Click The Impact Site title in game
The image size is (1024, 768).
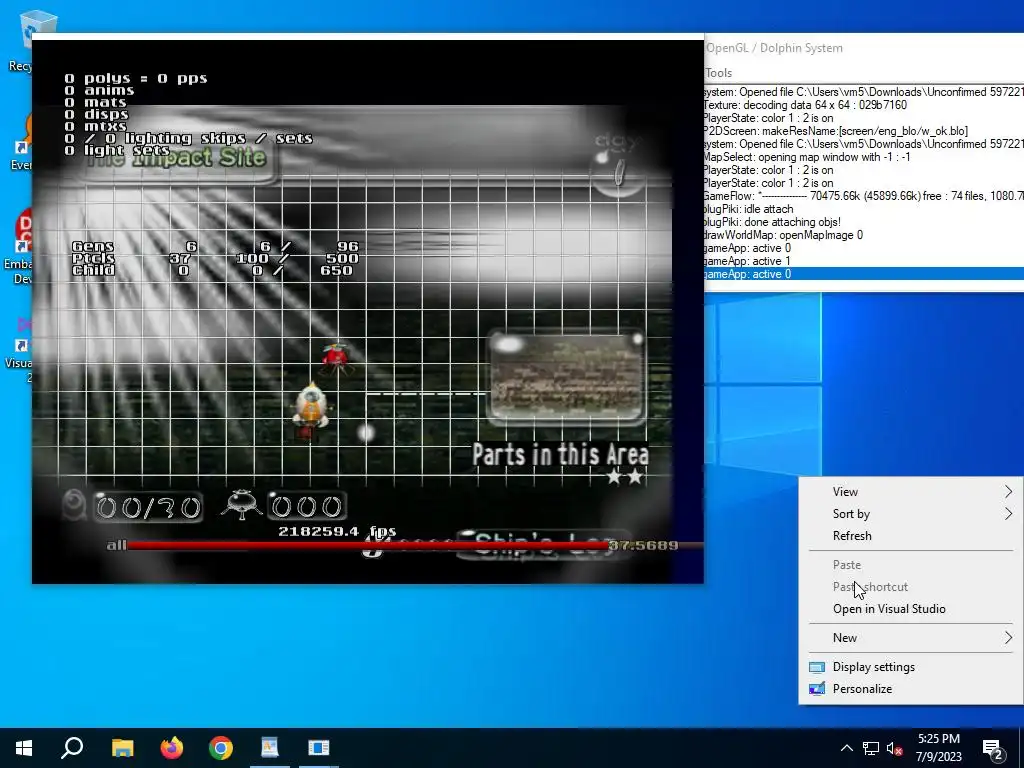176,157
